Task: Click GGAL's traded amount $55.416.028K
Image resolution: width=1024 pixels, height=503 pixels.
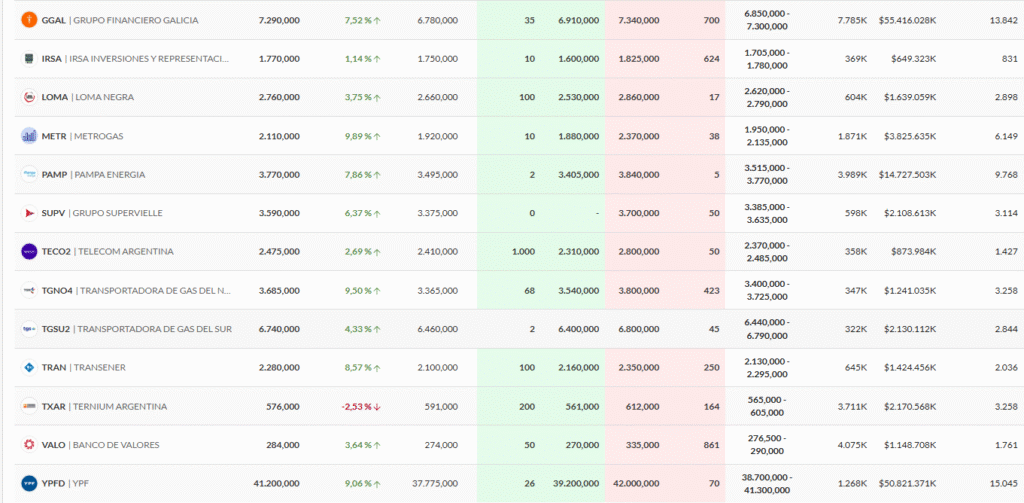Action: 907,20
